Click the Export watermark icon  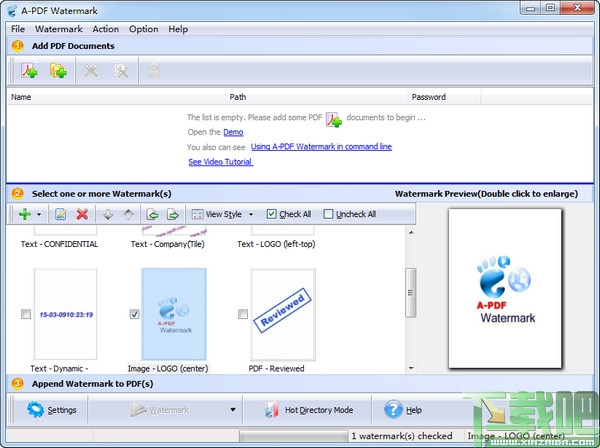(x=173, y=214)
